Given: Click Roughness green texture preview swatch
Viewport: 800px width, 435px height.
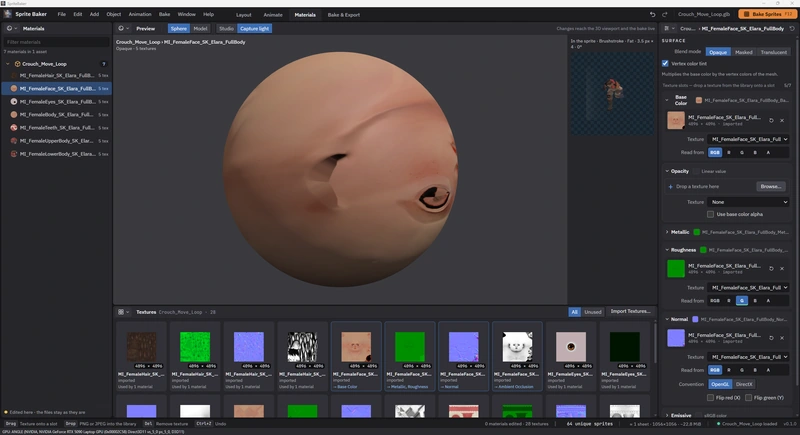Looking at the screenshot, I should pyautogui.click(x=676, y=268).
